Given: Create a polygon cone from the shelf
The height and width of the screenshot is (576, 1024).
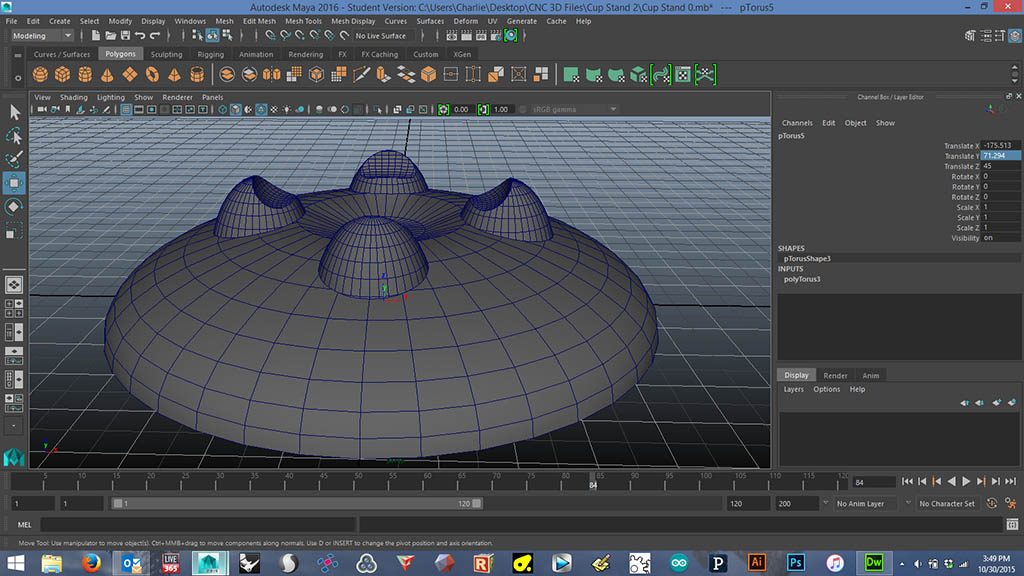Looking at the screenshot, I should (107, 75).
